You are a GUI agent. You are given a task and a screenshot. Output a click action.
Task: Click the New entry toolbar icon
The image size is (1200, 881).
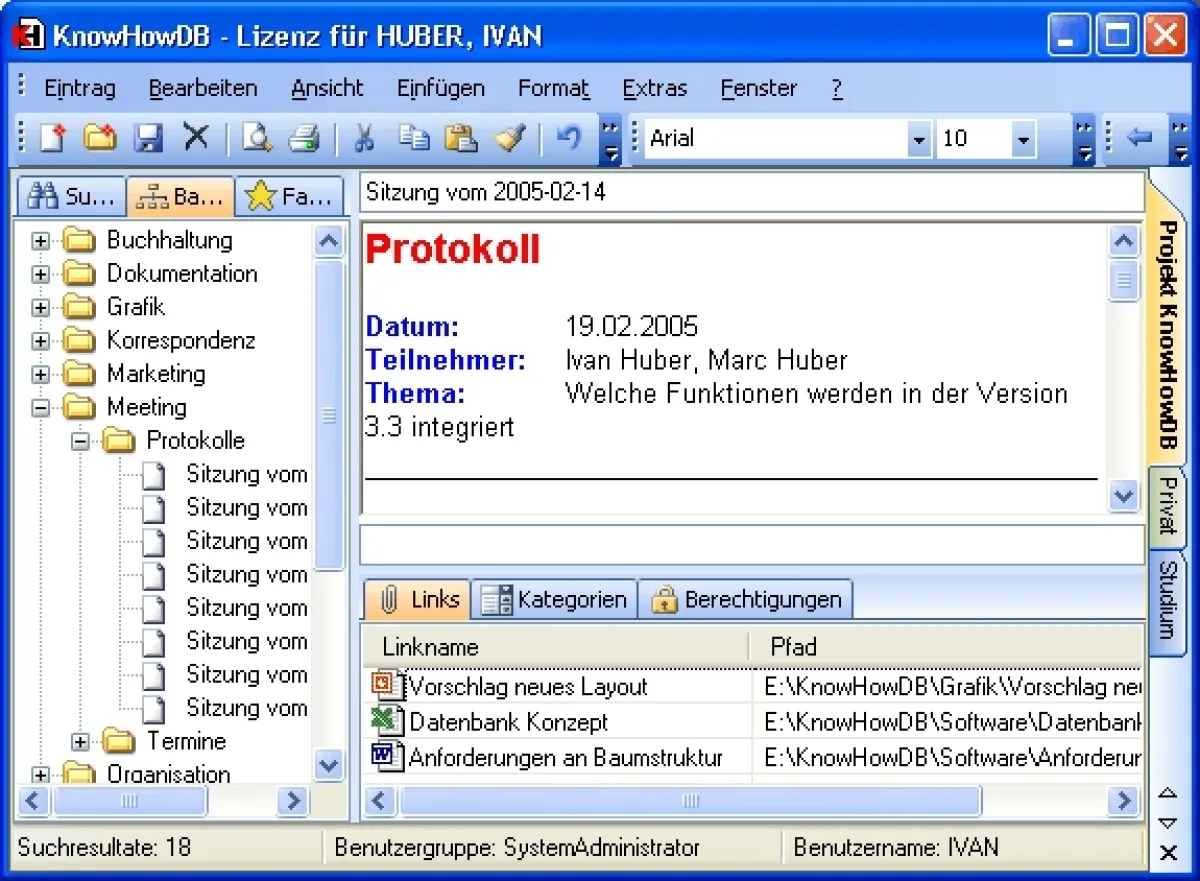click(x=53, y=138)
